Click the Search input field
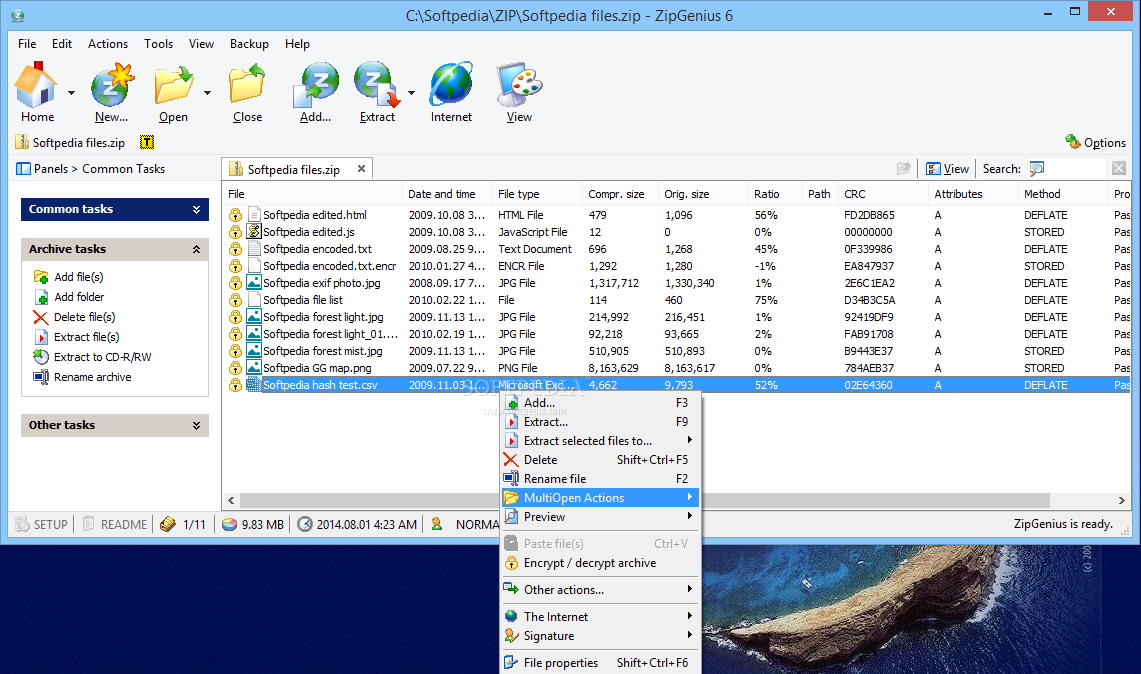1141x674 pixels. pyautogui.click(x=1075, y=168)
